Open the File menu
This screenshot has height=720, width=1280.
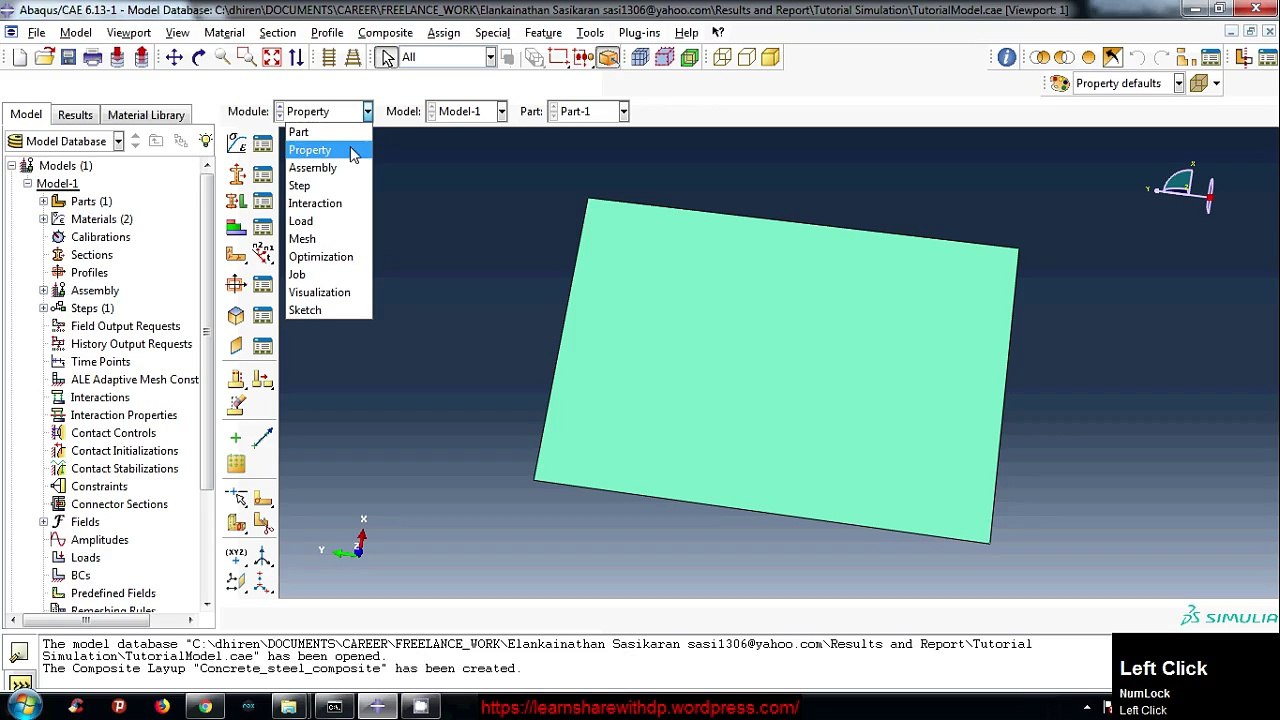(36, 32)
